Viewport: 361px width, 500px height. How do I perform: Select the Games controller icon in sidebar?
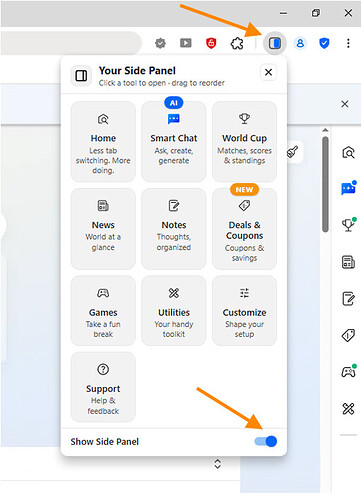coord(348,371)
